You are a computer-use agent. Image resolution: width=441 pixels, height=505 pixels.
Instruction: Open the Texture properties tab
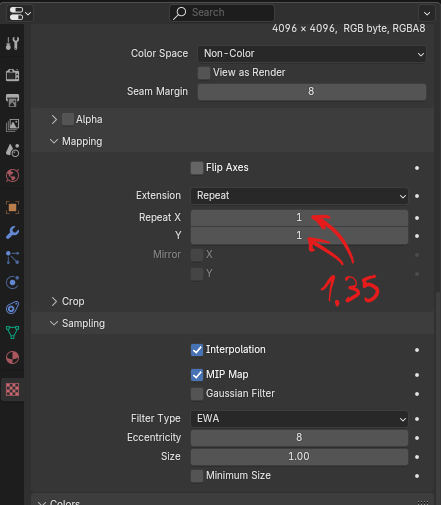(x=12, y=389)
